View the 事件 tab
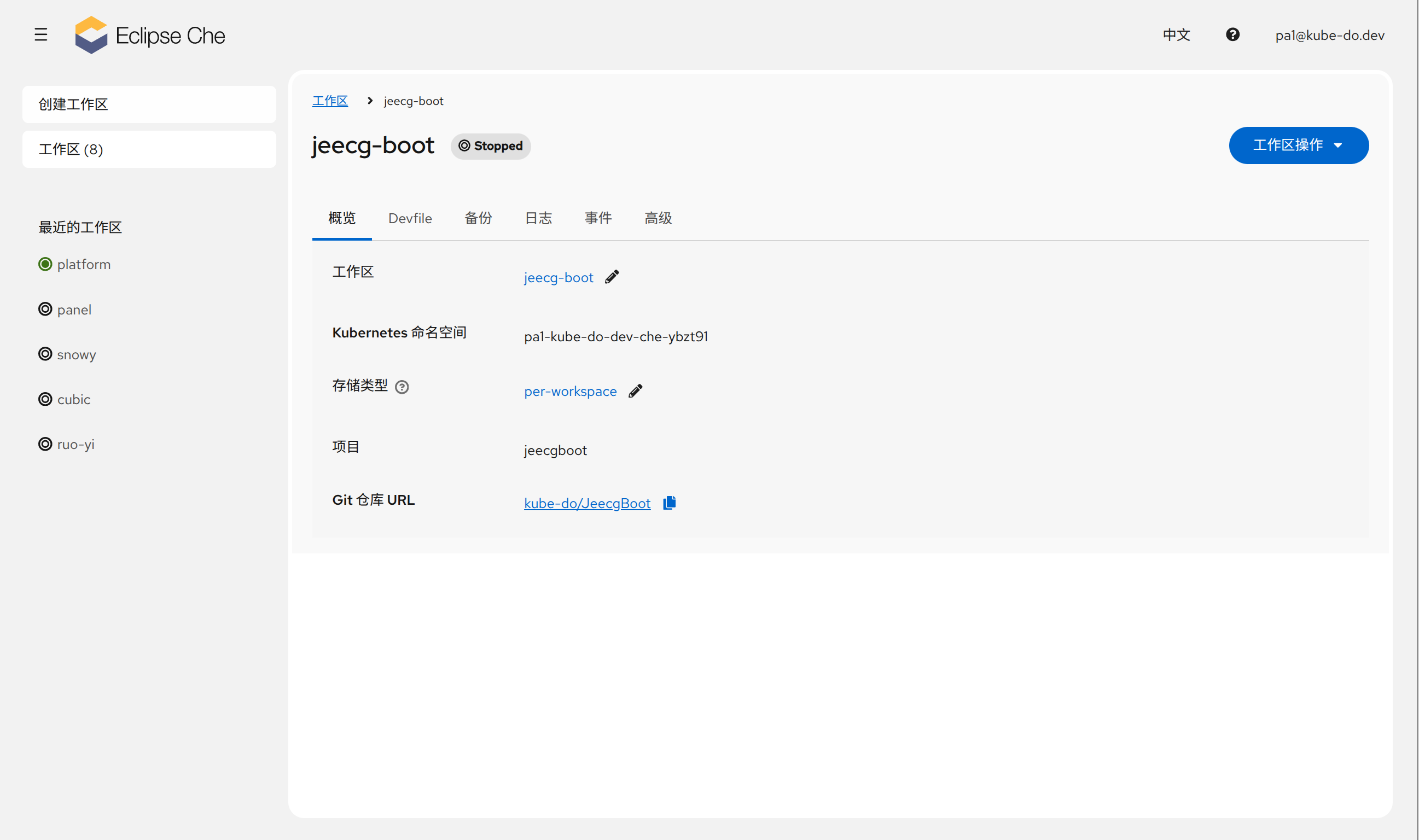Screen dimensions: 1419x840 [x=598, y=219]
